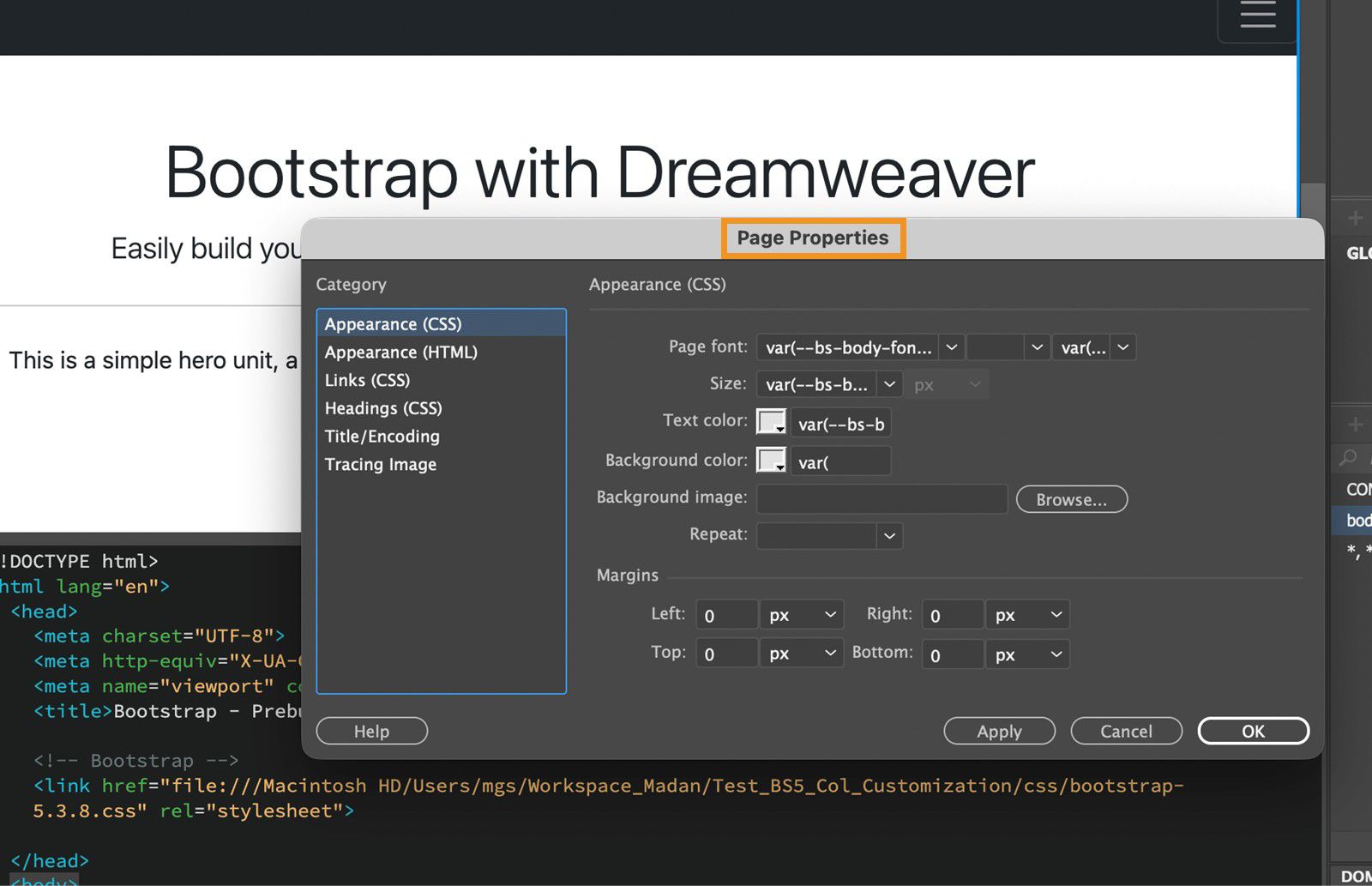Click Apply in Page Properties
The width and height of the screenshot is (1372, 886).
pyautogui.click(x=999, y=731)
